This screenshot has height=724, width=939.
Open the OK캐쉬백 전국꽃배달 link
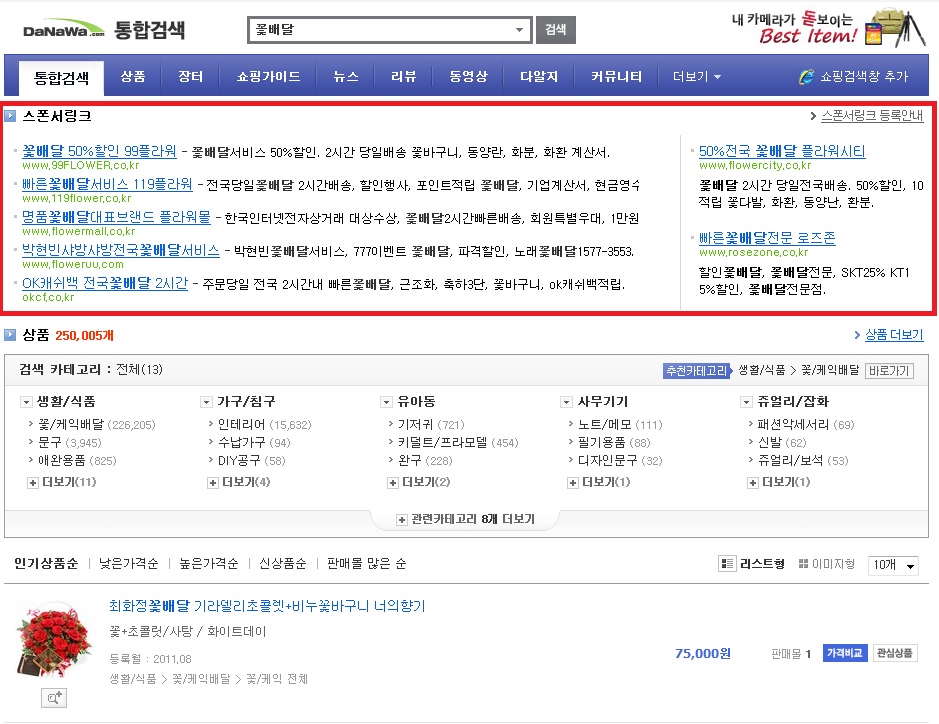[105, 283]
